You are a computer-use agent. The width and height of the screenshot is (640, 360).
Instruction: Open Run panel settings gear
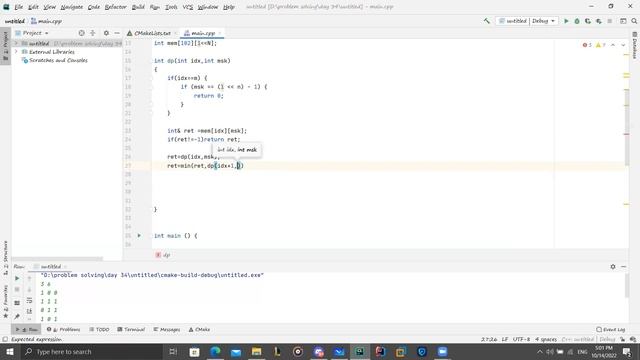tap(613, 267)
